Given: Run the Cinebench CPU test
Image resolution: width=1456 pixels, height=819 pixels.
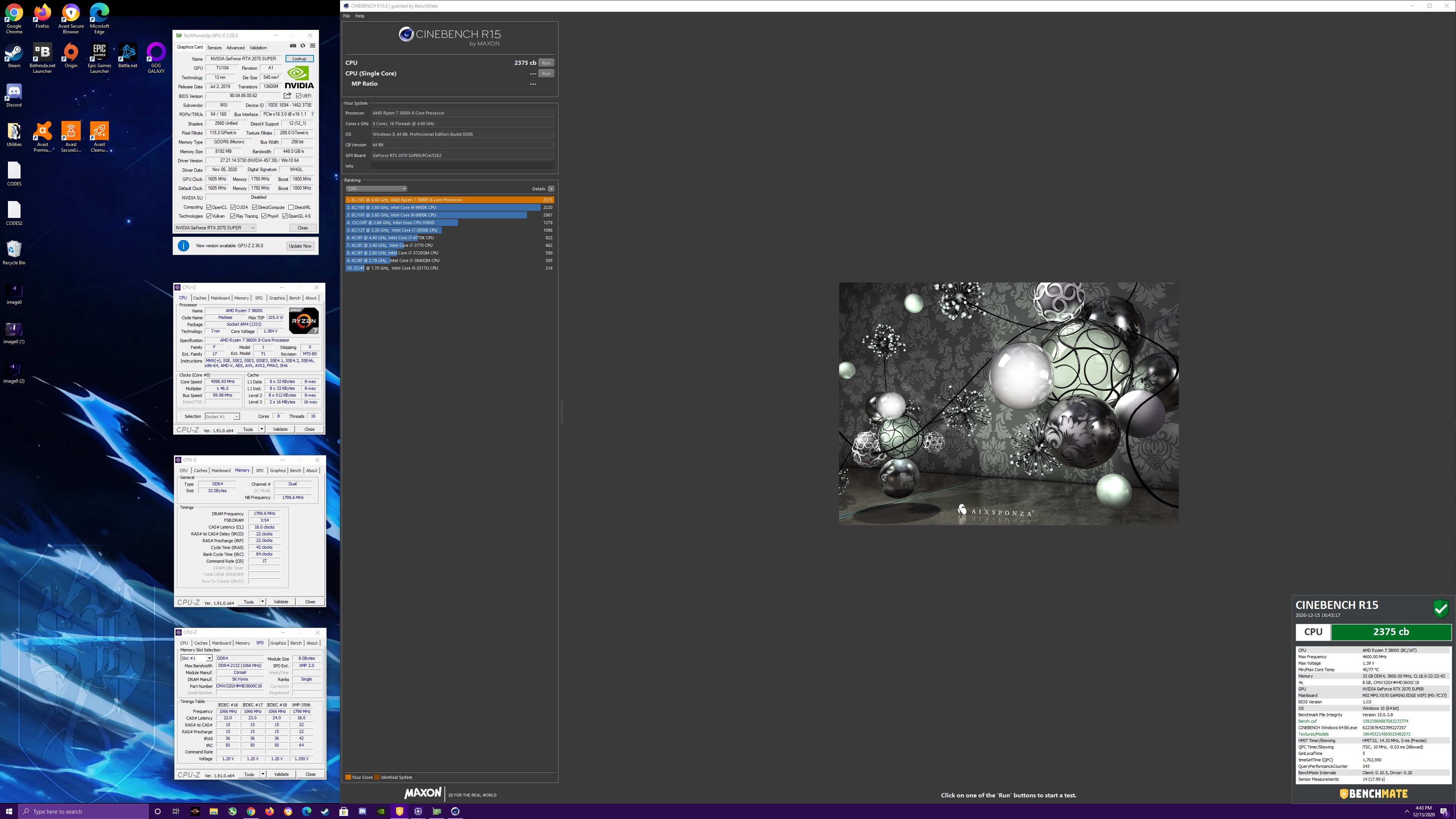Looking at the screenshot, I should click(546, 63).
